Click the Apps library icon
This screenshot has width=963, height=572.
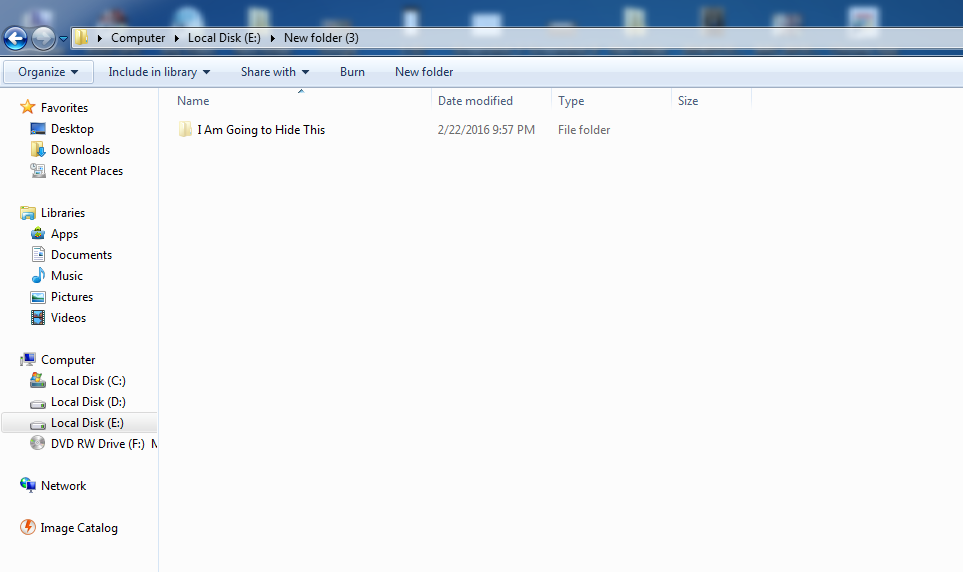coord(38,233)
